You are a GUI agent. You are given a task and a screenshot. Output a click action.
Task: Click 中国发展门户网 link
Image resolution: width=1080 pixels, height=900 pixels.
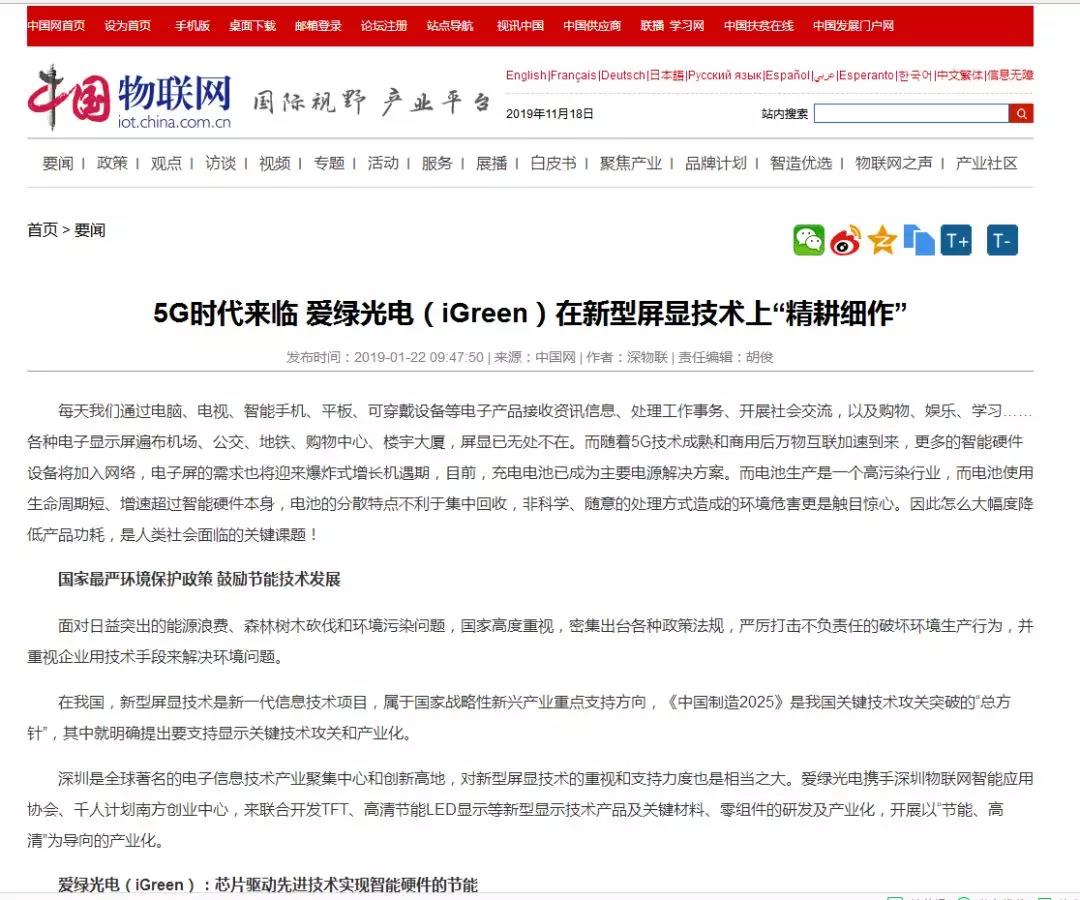click(853, 25)
